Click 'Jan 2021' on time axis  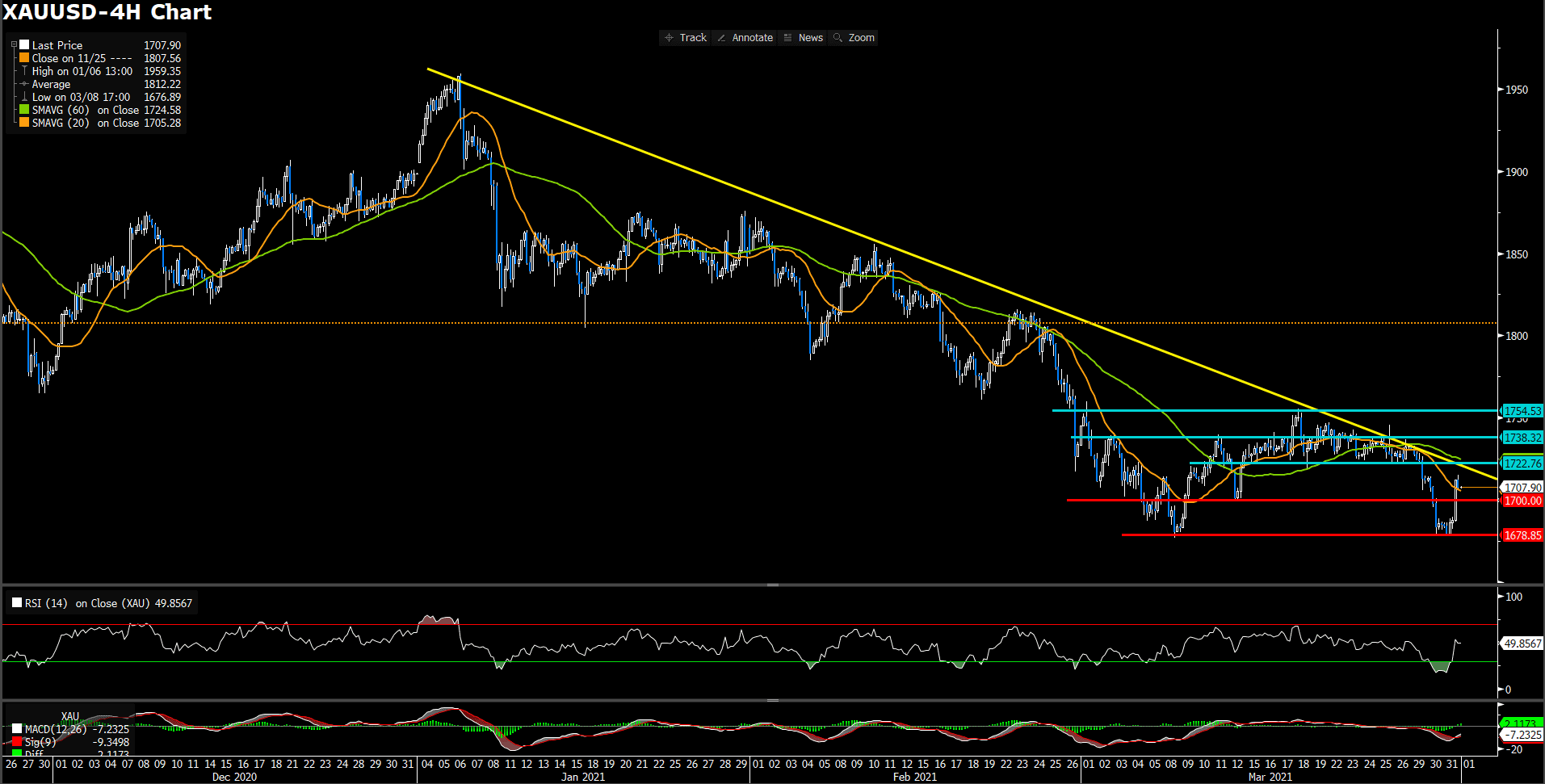(x=583, y=777)
